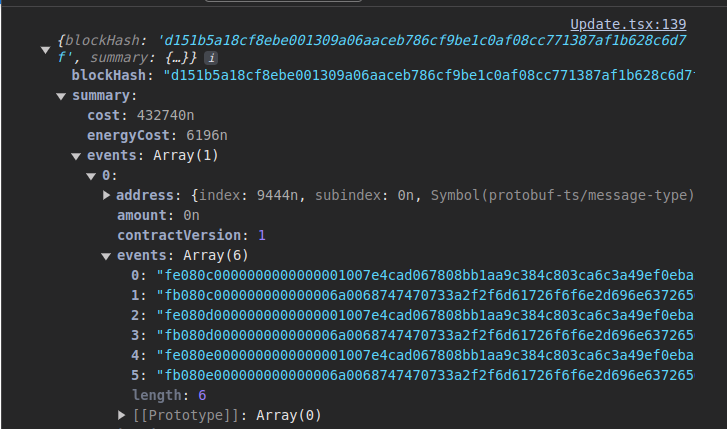Click the cost 432740n value
This screenshot has width=727, height=429.
tap(166, 115)
